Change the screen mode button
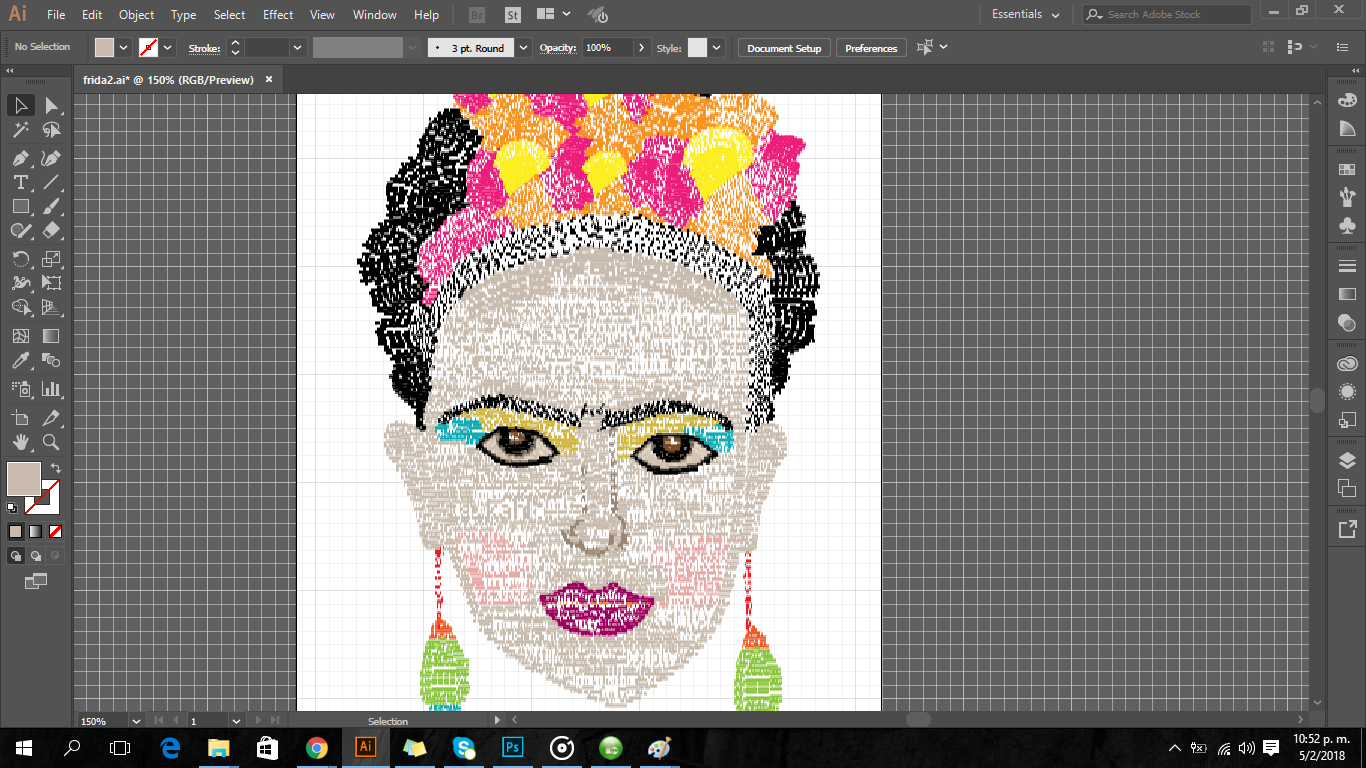Image resolution: width=1366 pixels, height=768 pixels. [36, 580]
